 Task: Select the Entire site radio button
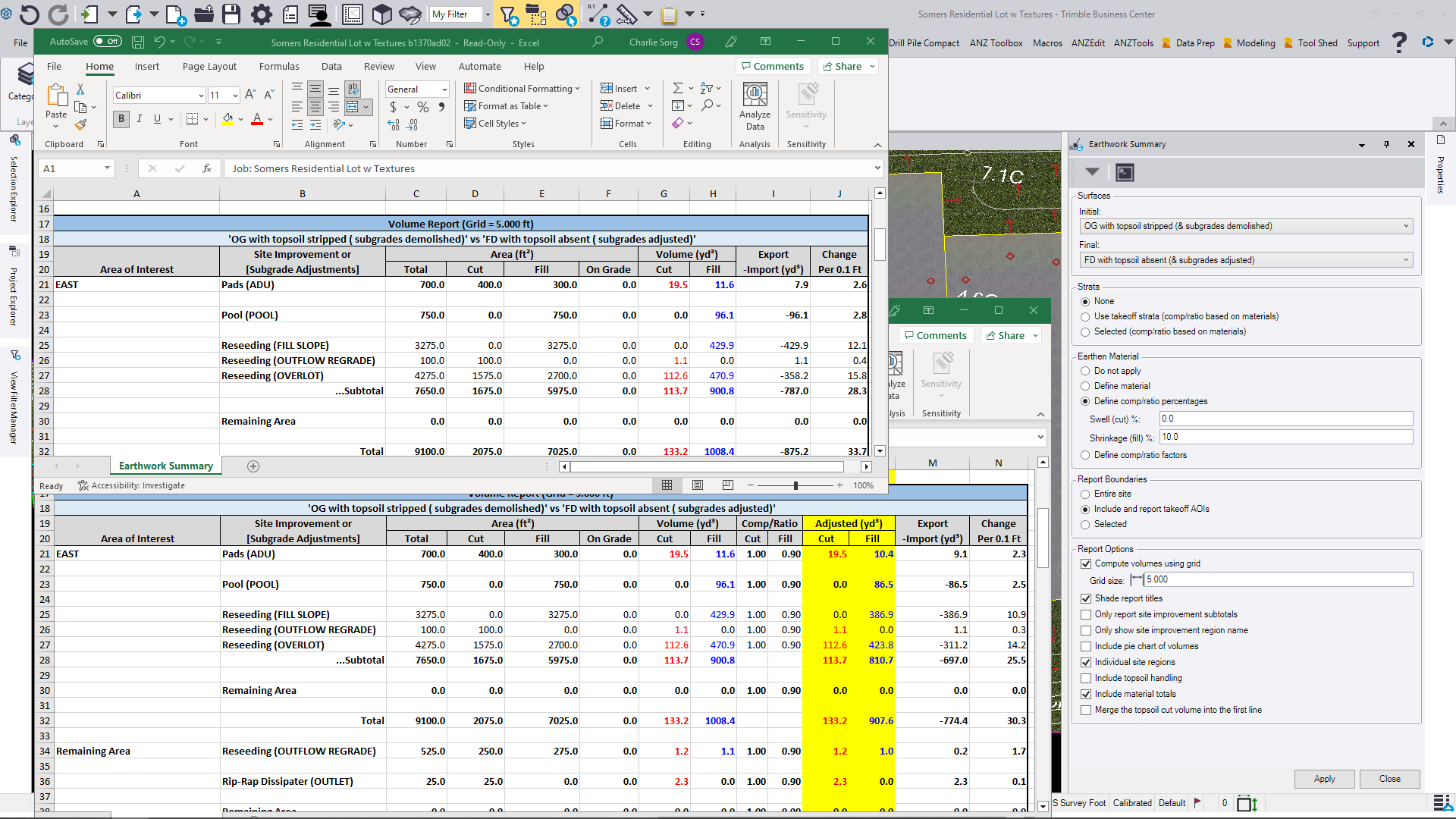pyautogui.click(x=1085, y=494)
